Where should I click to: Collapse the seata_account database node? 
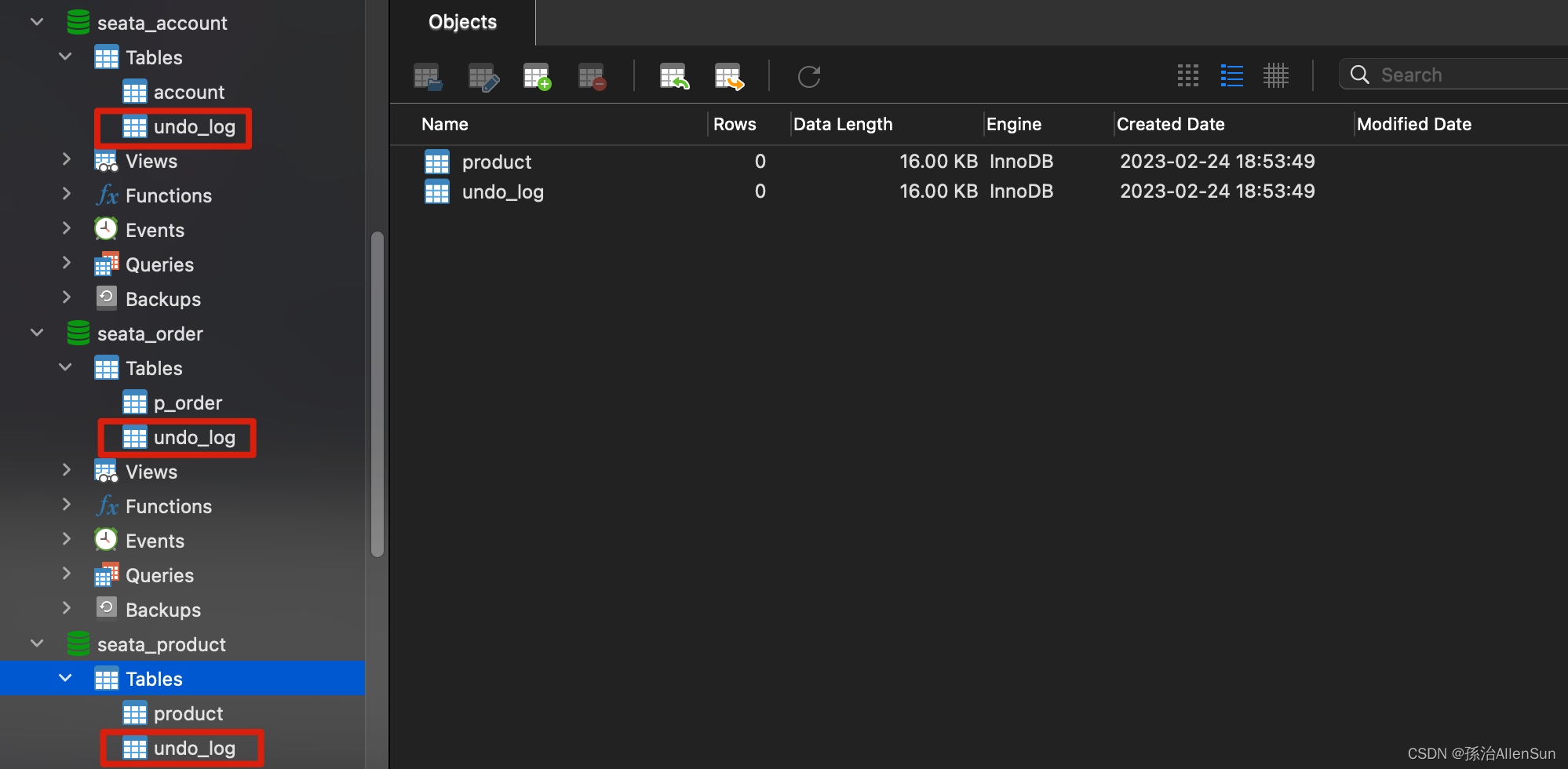point(37,22)
